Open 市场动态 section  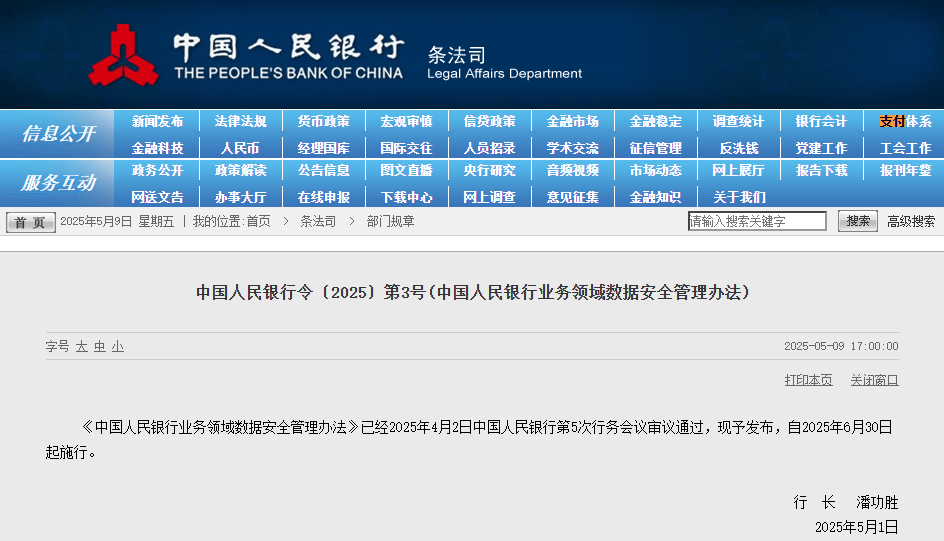click(x=656, y=171)
